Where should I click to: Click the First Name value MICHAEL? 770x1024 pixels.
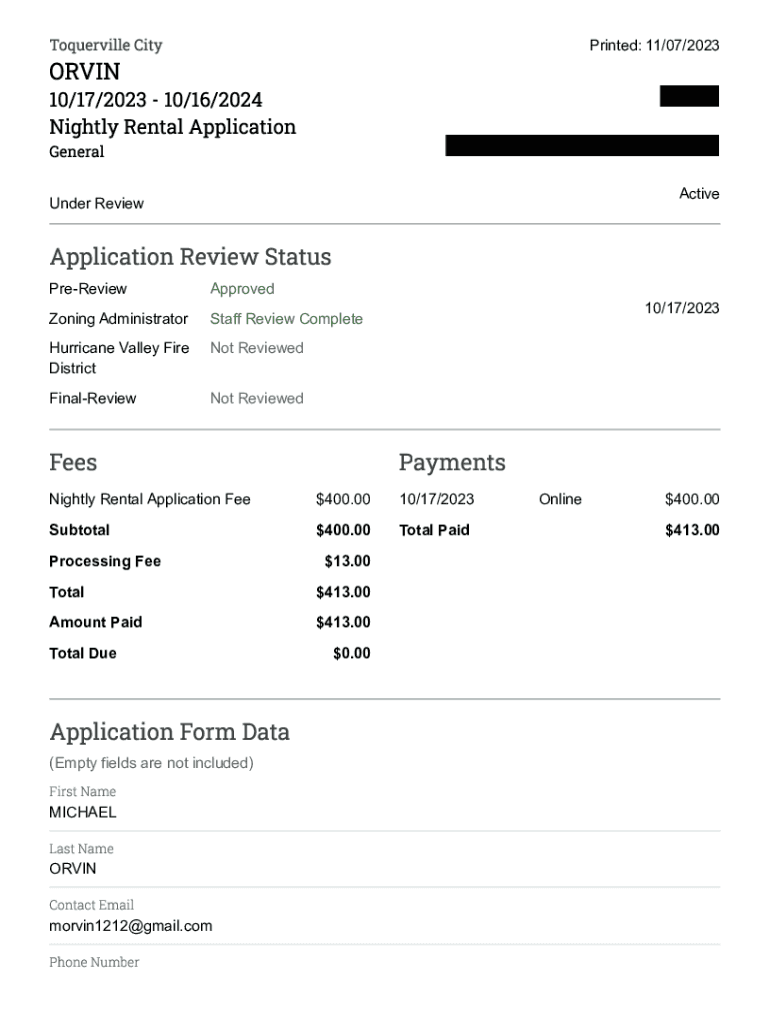click(83, 812)
